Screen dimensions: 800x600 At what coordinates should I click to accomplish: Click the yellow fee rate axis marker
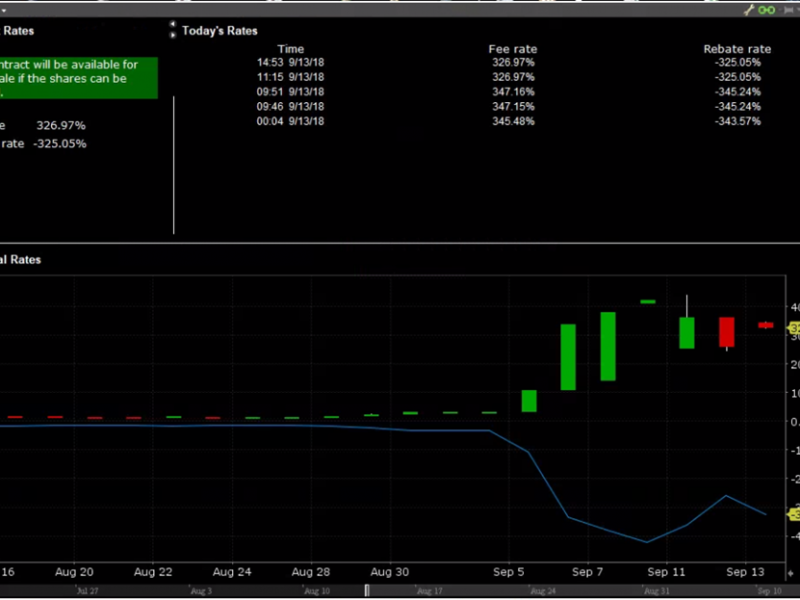794,327
